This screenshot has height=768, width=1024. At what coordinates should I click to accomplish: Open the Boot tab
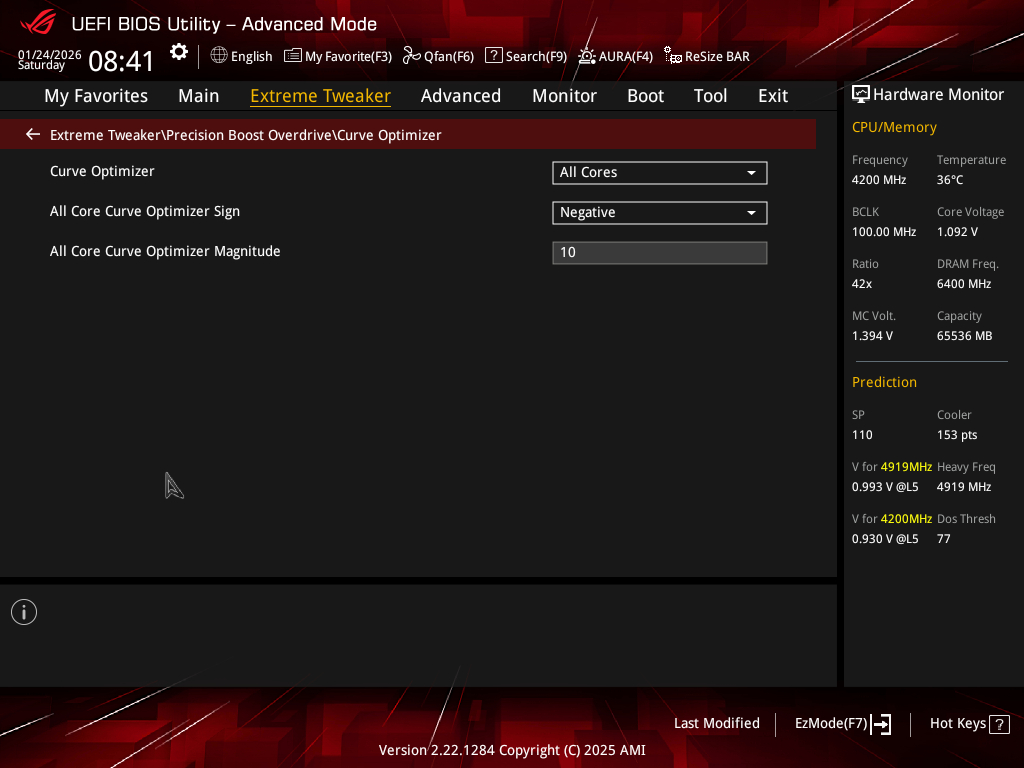tap(645, 96)
